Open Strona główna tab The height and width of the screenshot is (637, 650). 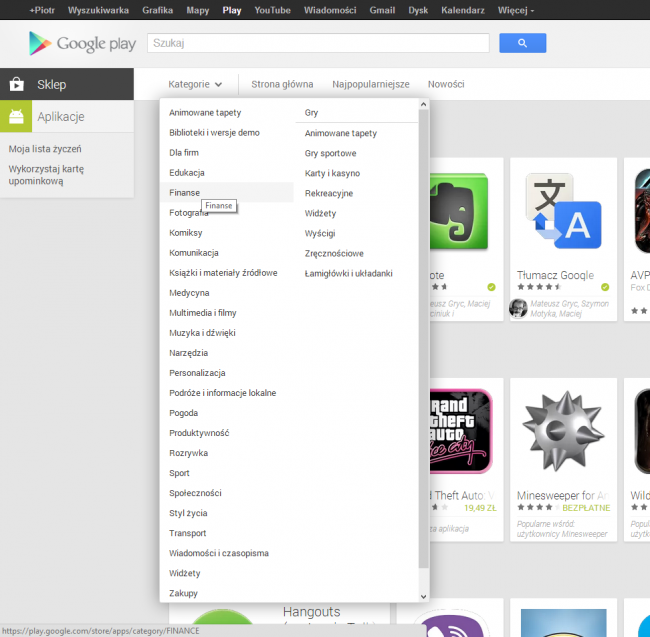[x=282, y=84]
